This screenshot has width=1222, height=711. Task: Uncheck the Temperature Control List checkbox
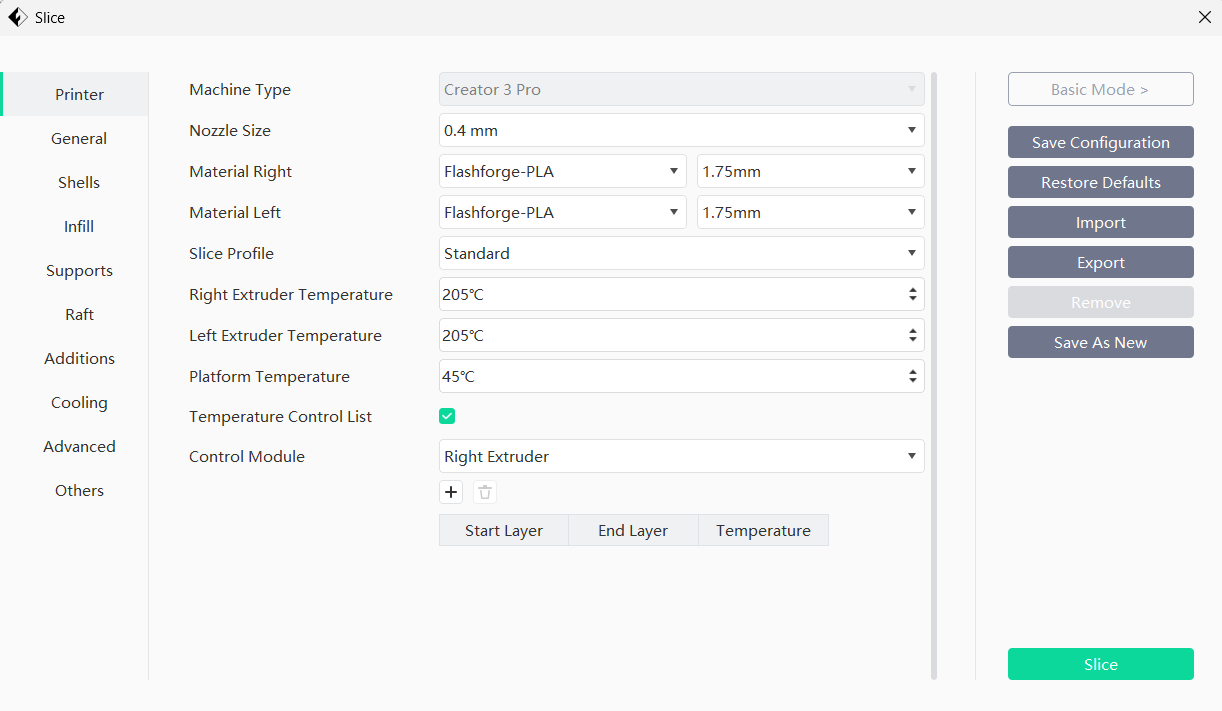pyautogui.click(x=447, y=416)
